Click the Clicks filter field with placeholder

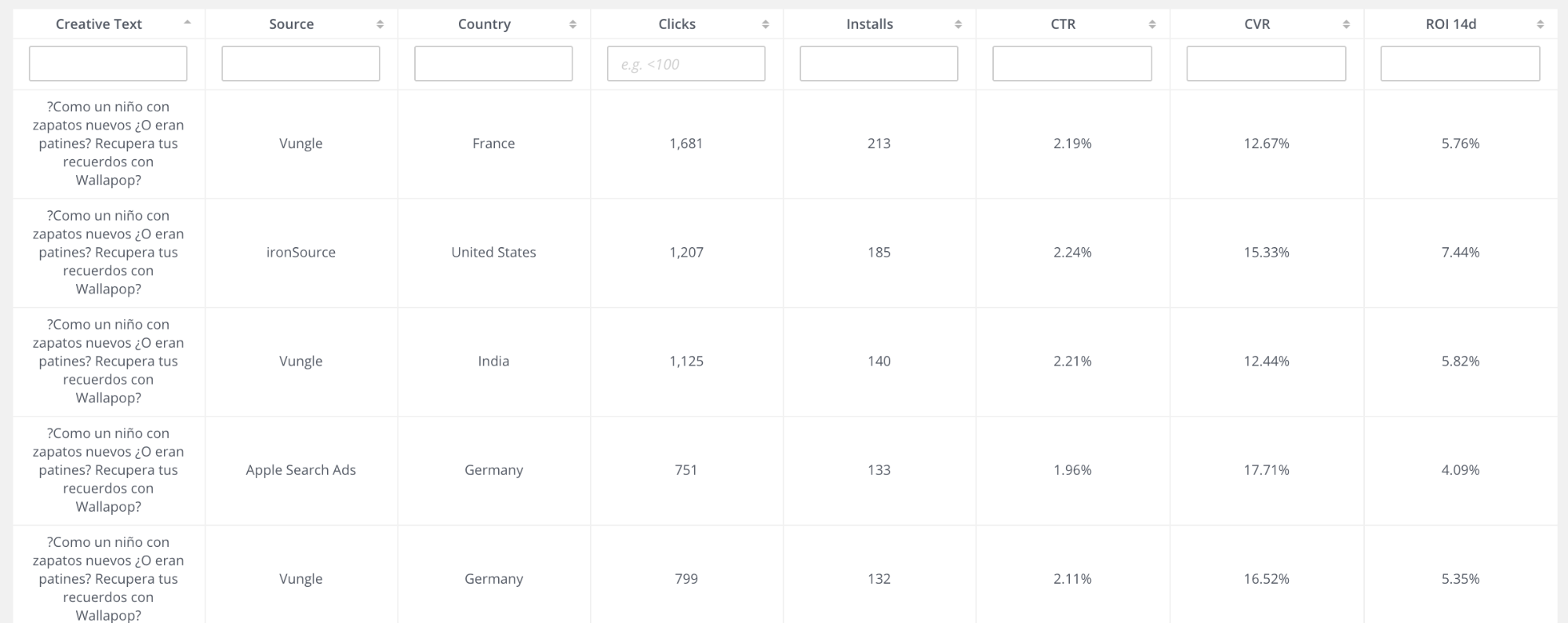point(686,64)
